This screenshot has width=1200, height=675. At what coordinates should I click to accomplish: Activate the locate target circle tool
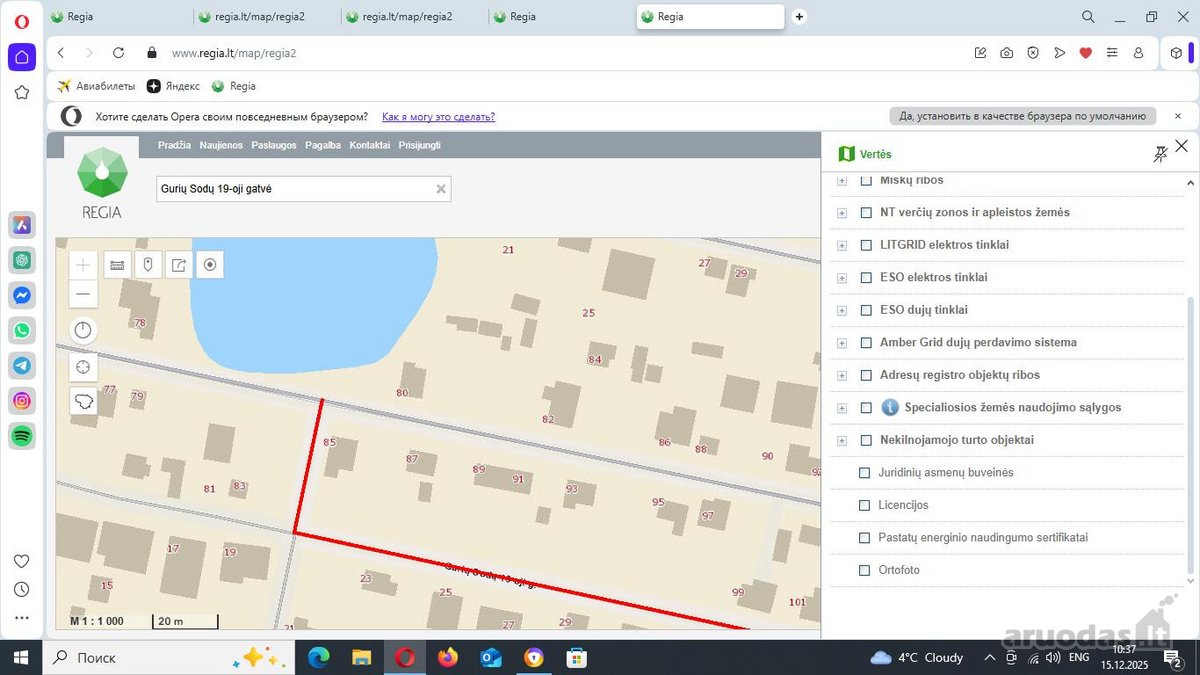(x=210, y=265)
